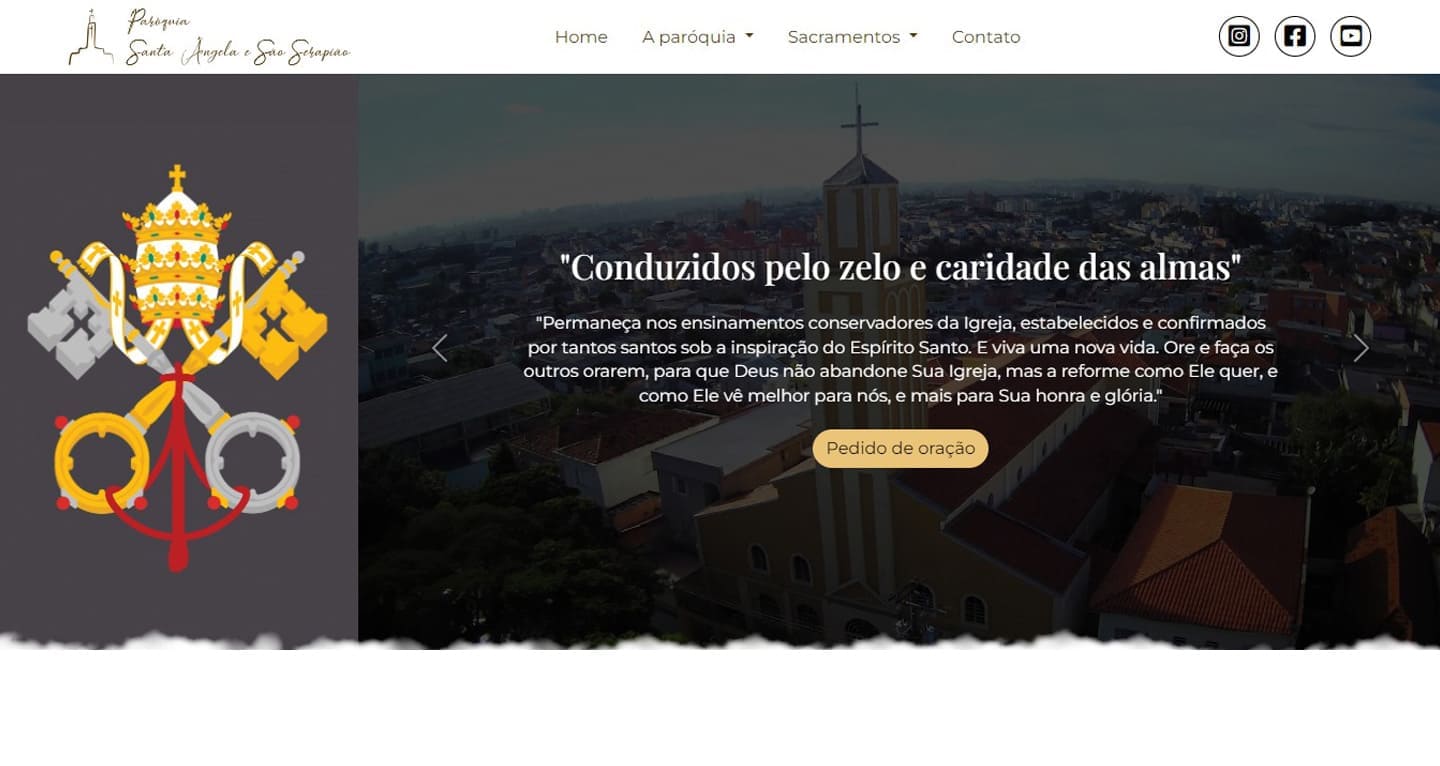Open the Contato page
The image size is (1440, 766).
coord(986,37)
